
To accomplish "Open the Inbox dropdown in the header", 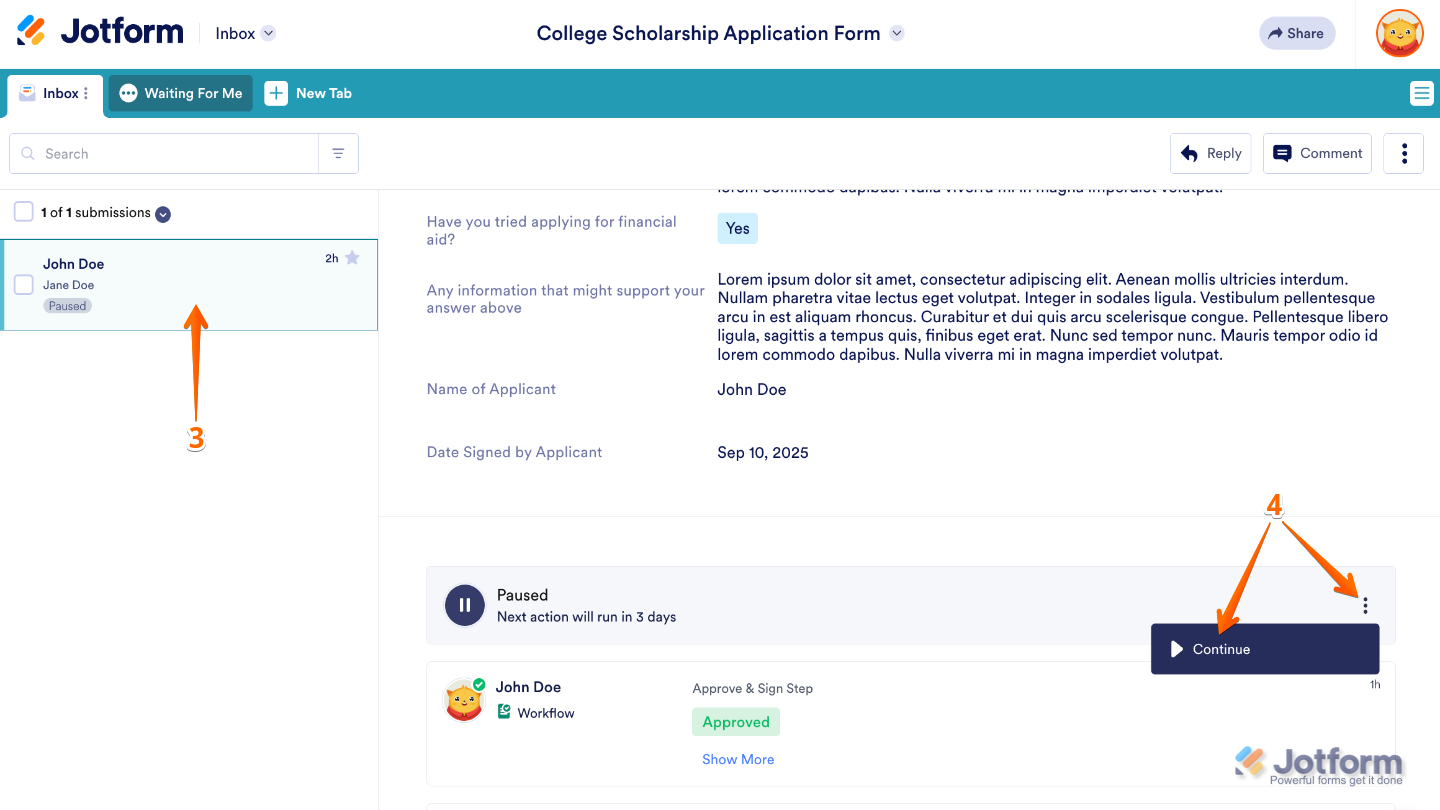I will coord(244,32).
